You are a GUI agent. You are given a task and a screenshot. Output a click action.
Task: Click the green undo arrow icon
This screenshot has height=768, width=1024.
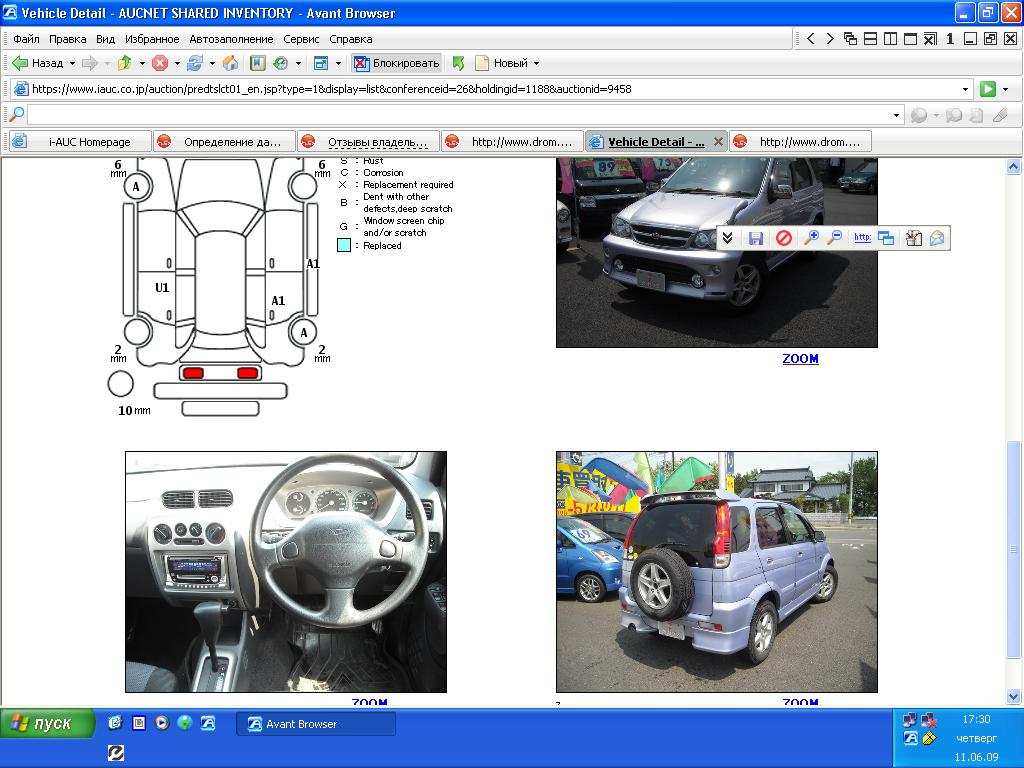[458, 63]
